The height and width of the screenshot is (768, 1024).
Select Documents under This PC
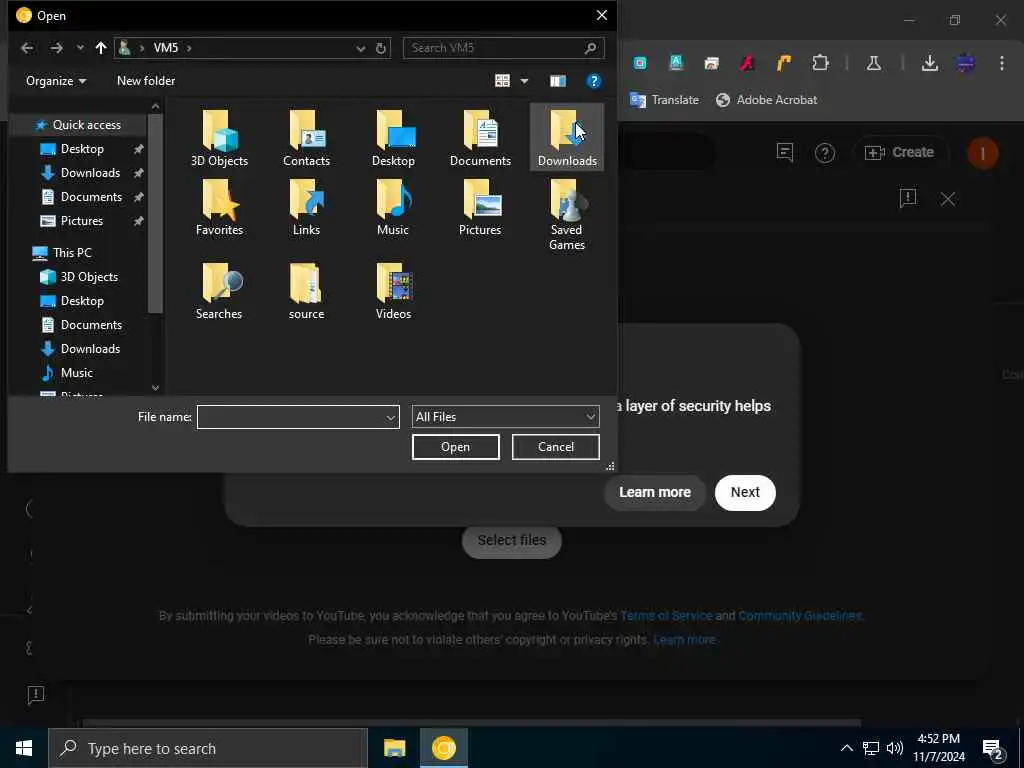click(x=91, y=325)
